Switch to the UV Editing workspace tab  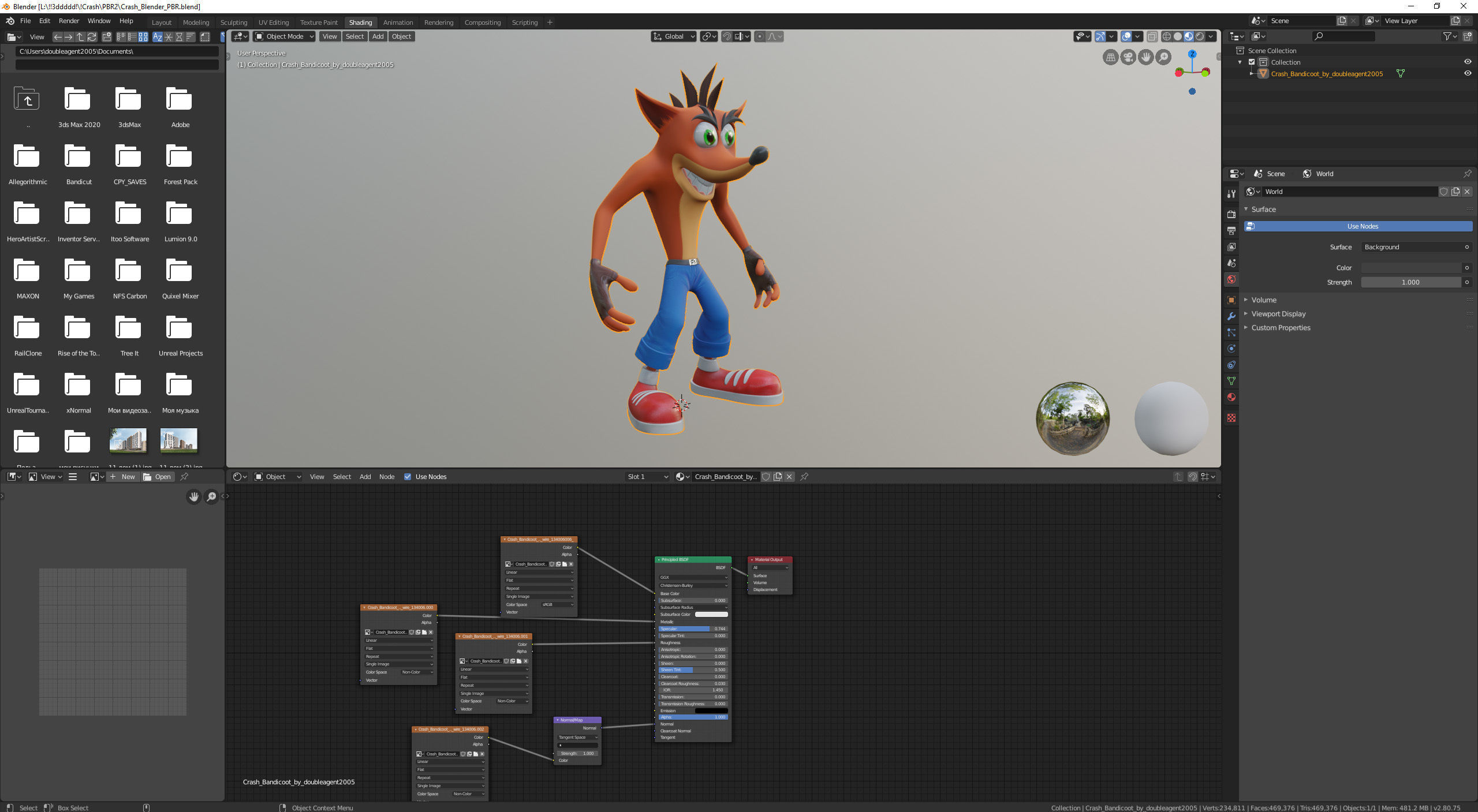point(274,23)
